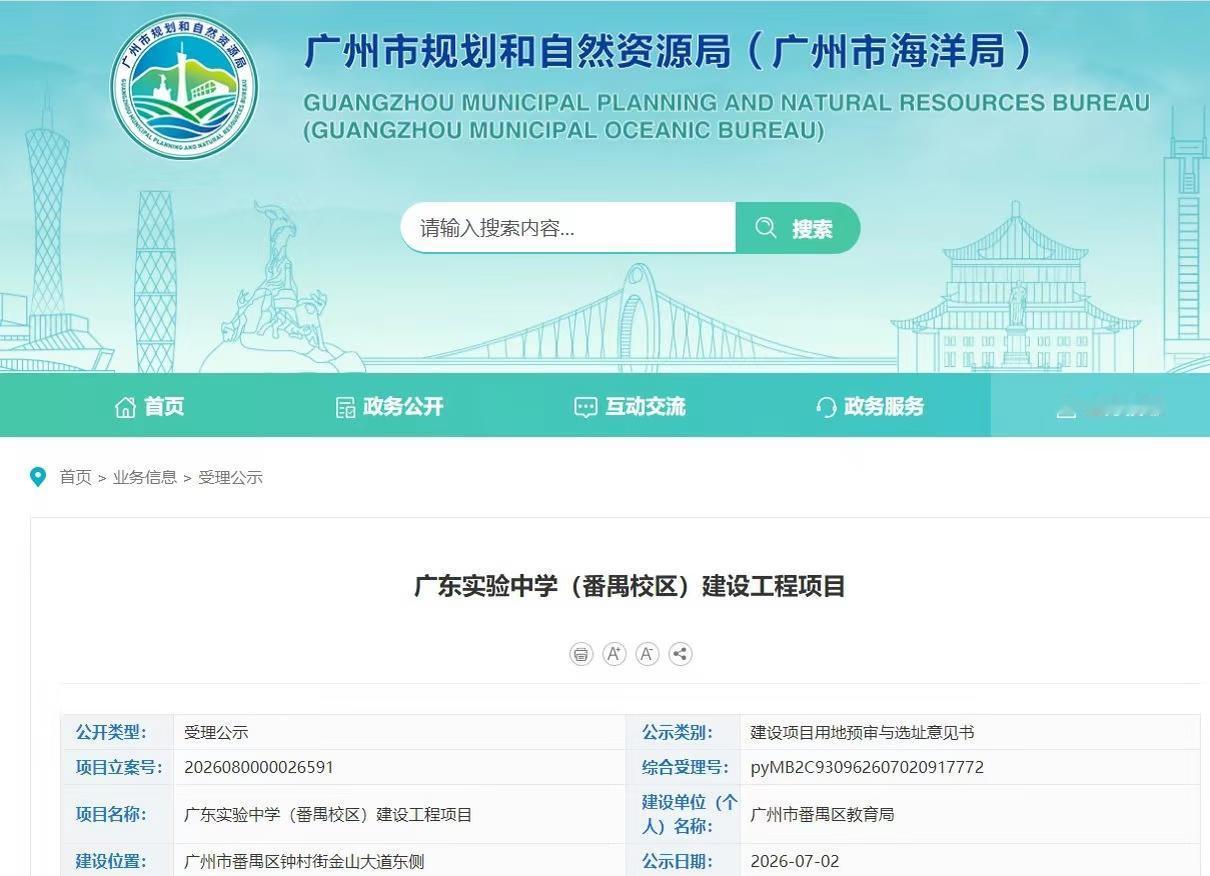Click the case number 2026080000026591

[x=259, y=767]
